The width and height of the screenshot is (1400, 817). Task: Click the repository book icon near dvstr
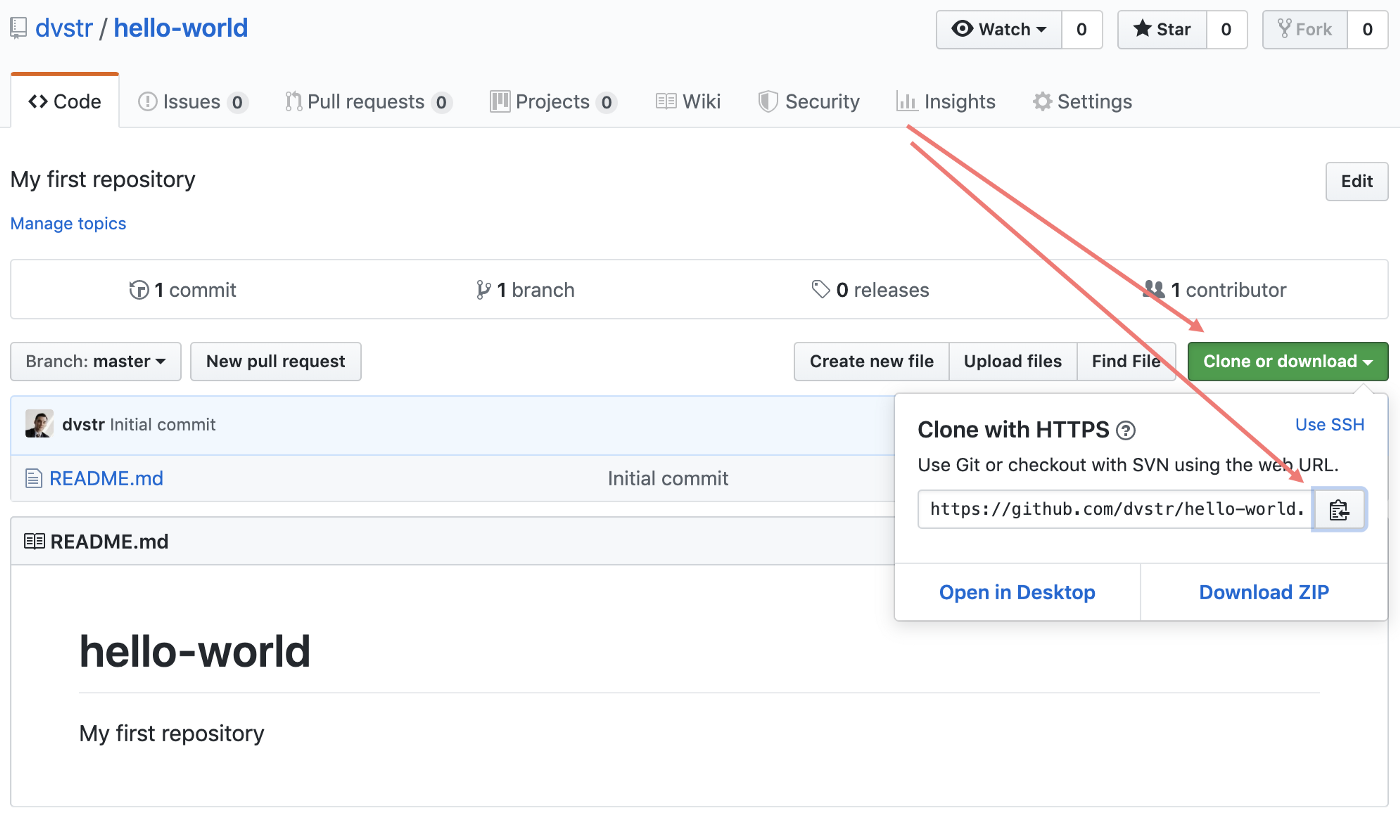pyautogui.click(x=19, y=28)
